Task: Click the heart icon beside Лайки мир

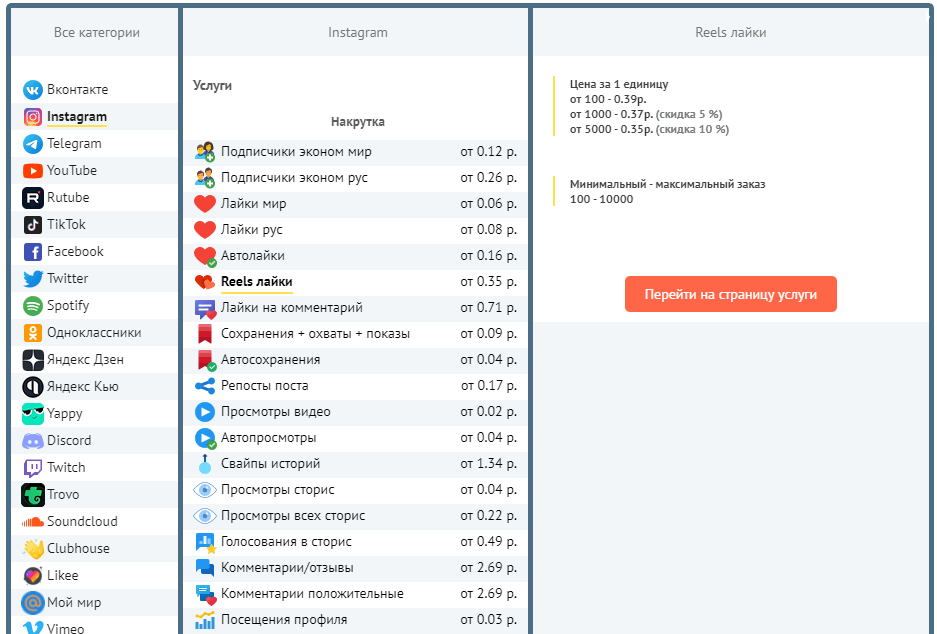Action: point(205,204)
